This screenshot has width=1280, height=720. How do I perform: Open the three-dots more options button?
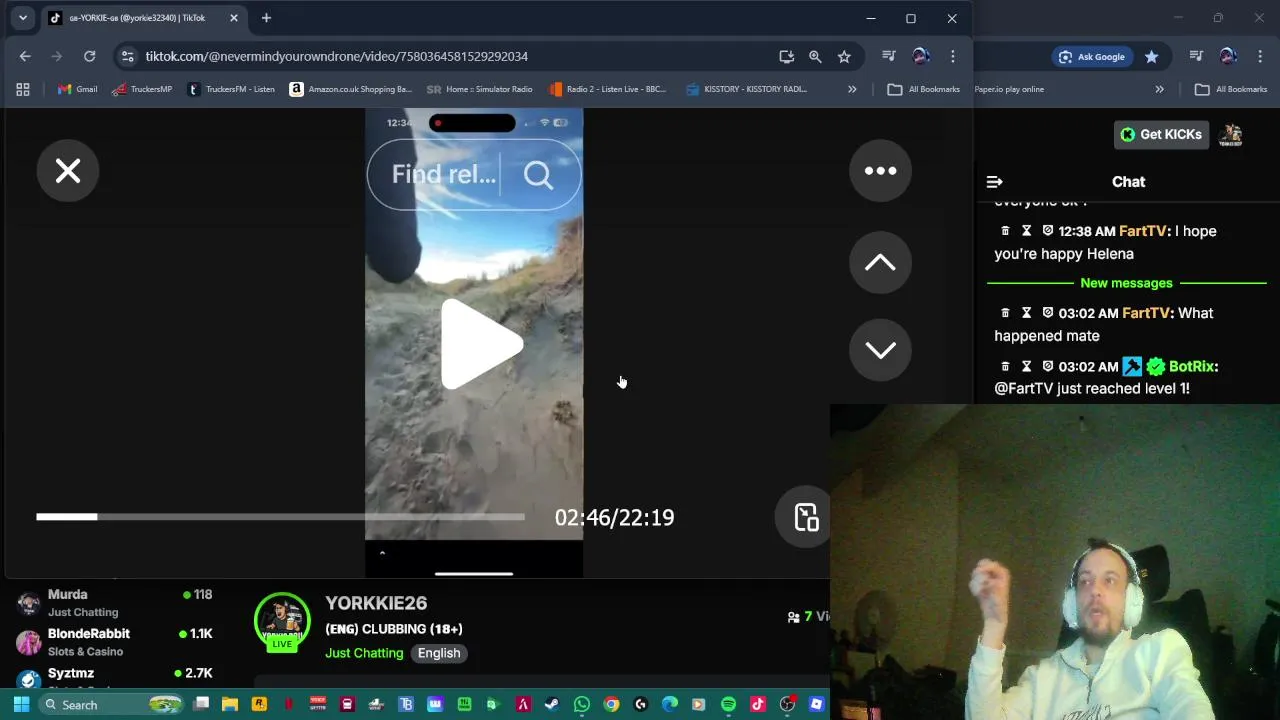click(x=880, y=171)
